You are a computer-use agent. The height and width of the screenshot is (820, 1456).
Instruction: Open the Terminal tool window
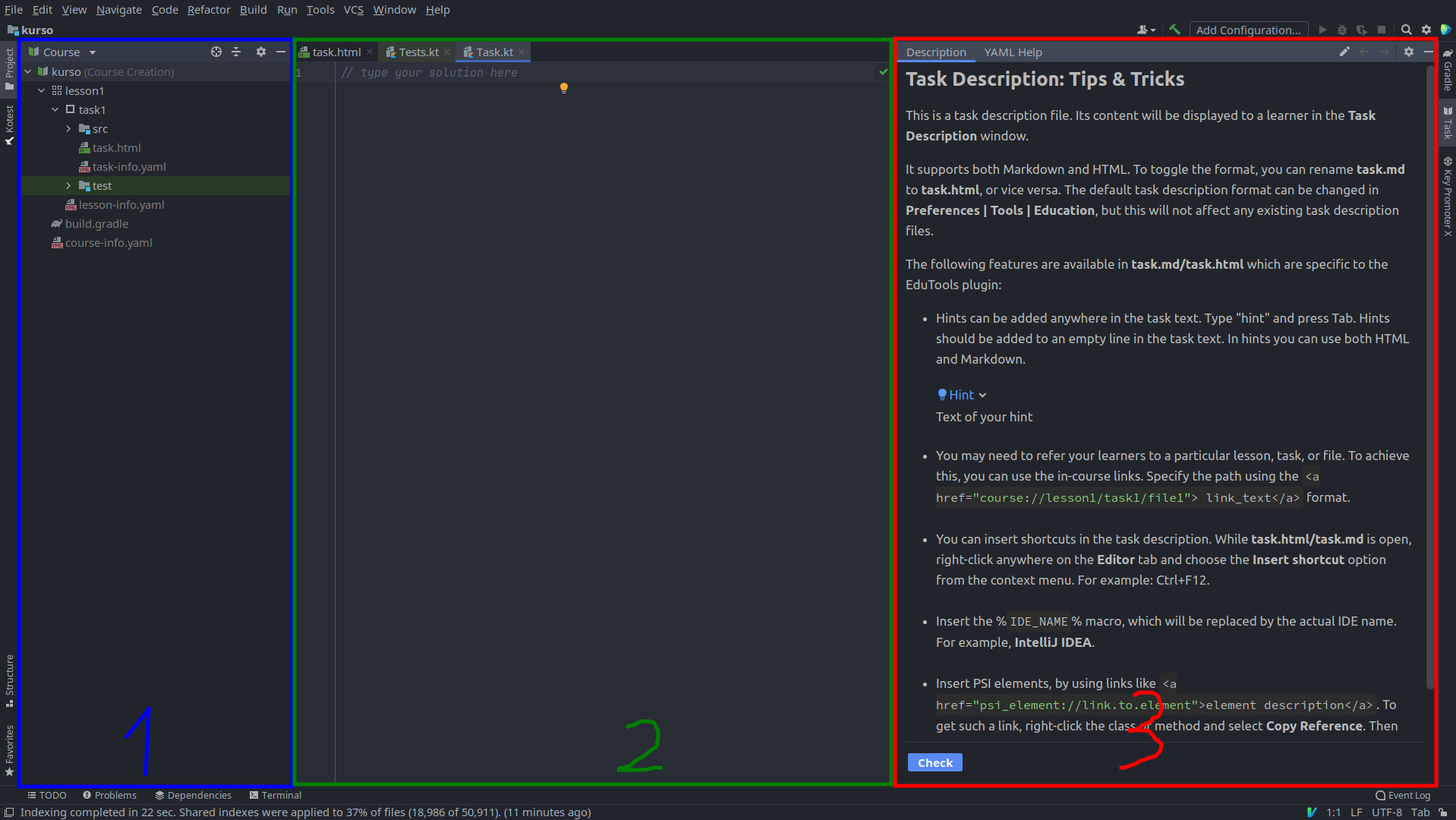(275, 795)
